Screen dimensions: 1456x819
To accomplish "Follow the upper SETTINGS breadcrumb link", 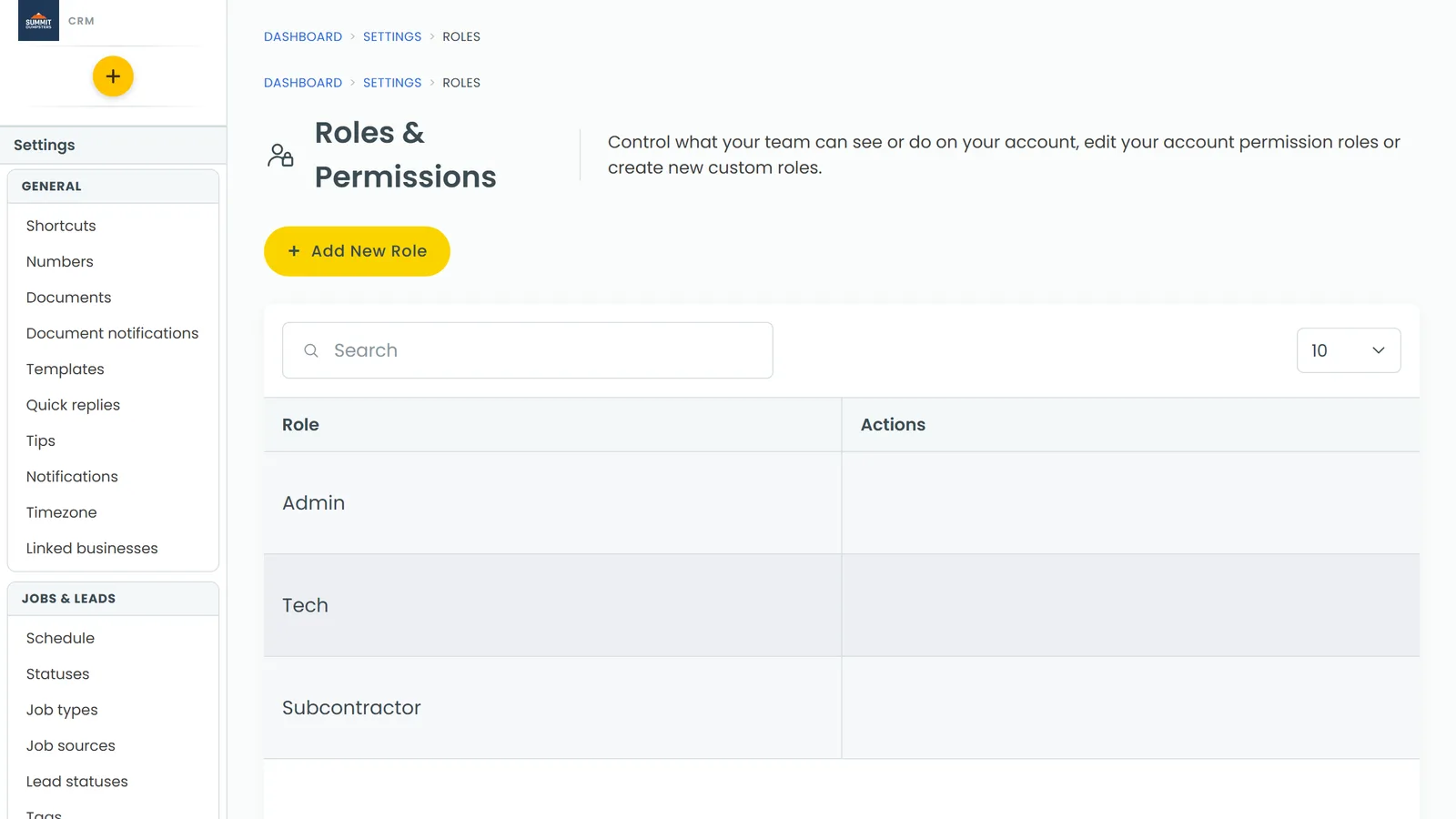I will click(x=392, y=36).
